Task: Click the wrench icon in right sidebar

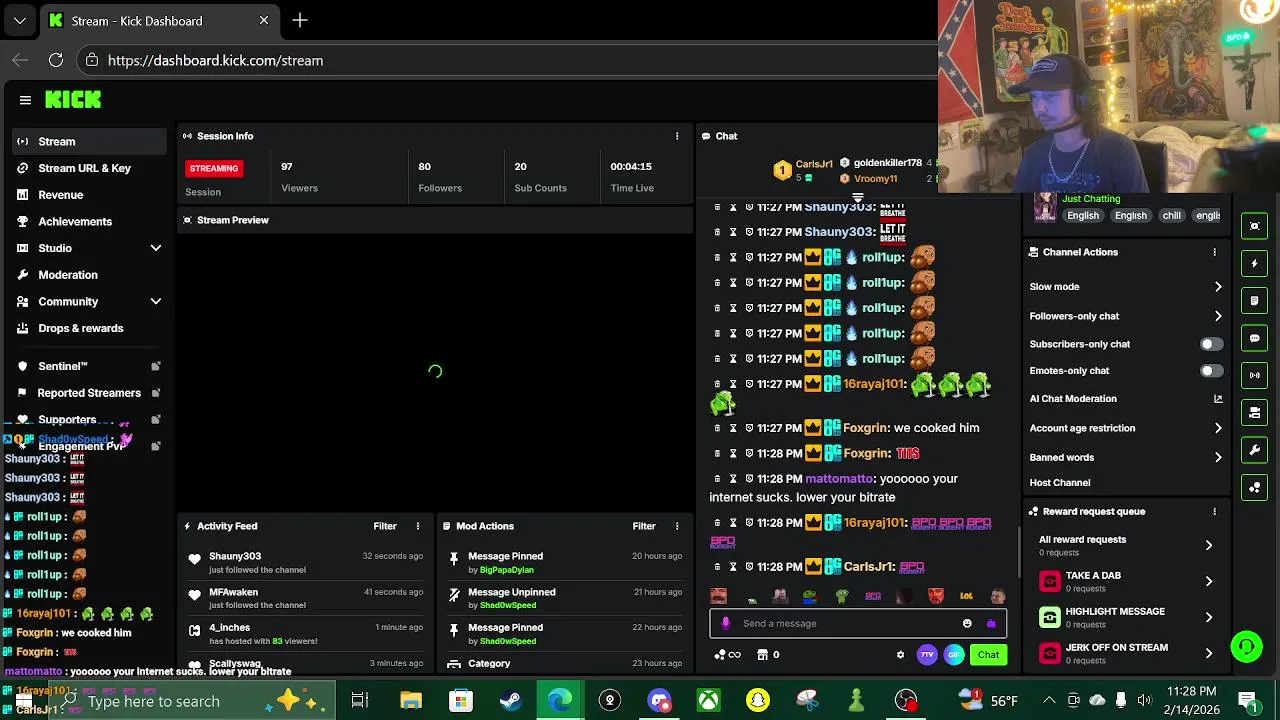Action: pos(1254,450)
